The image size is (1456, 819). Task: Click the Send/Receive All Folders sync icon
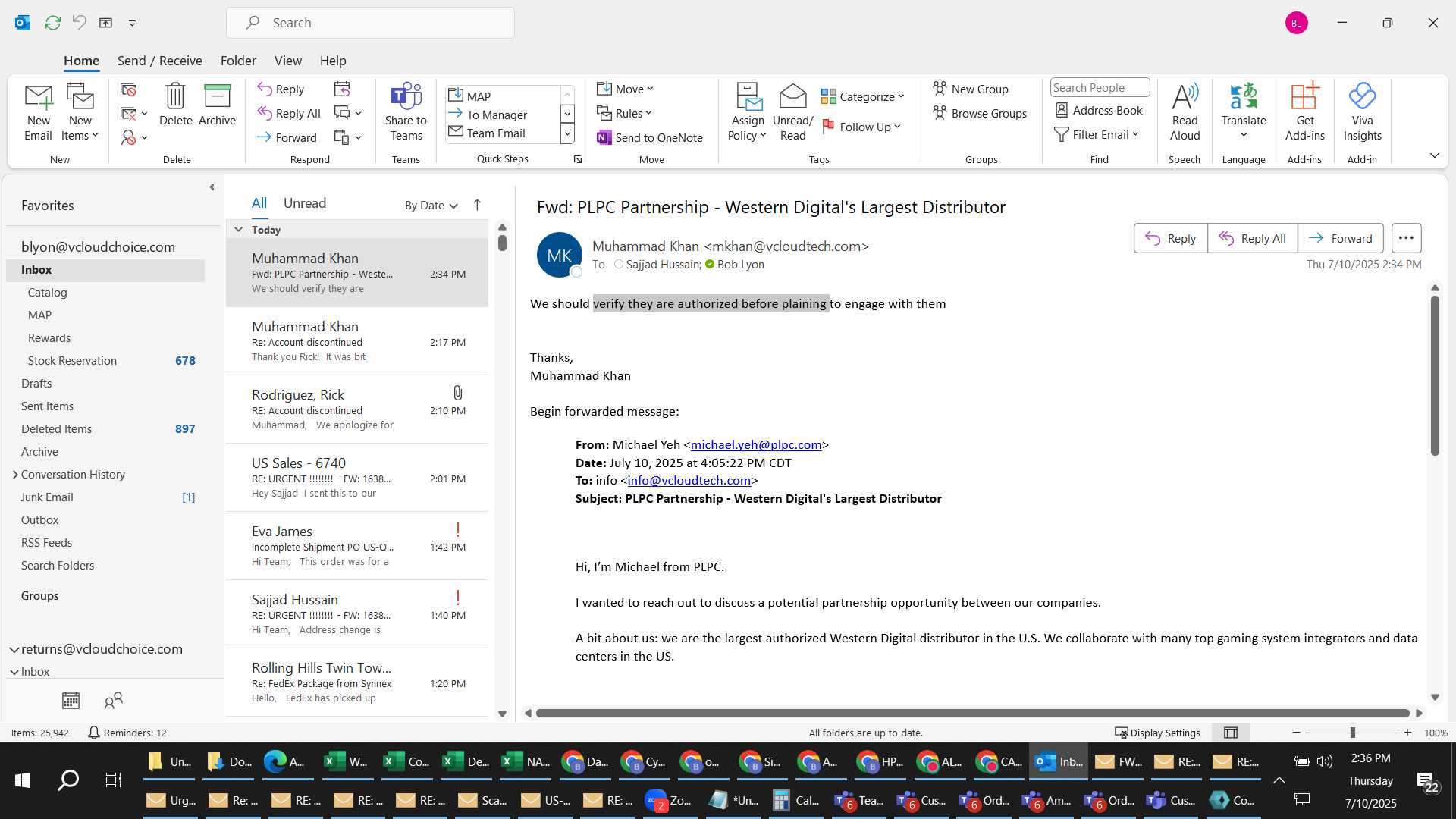(x=53, y=23)
